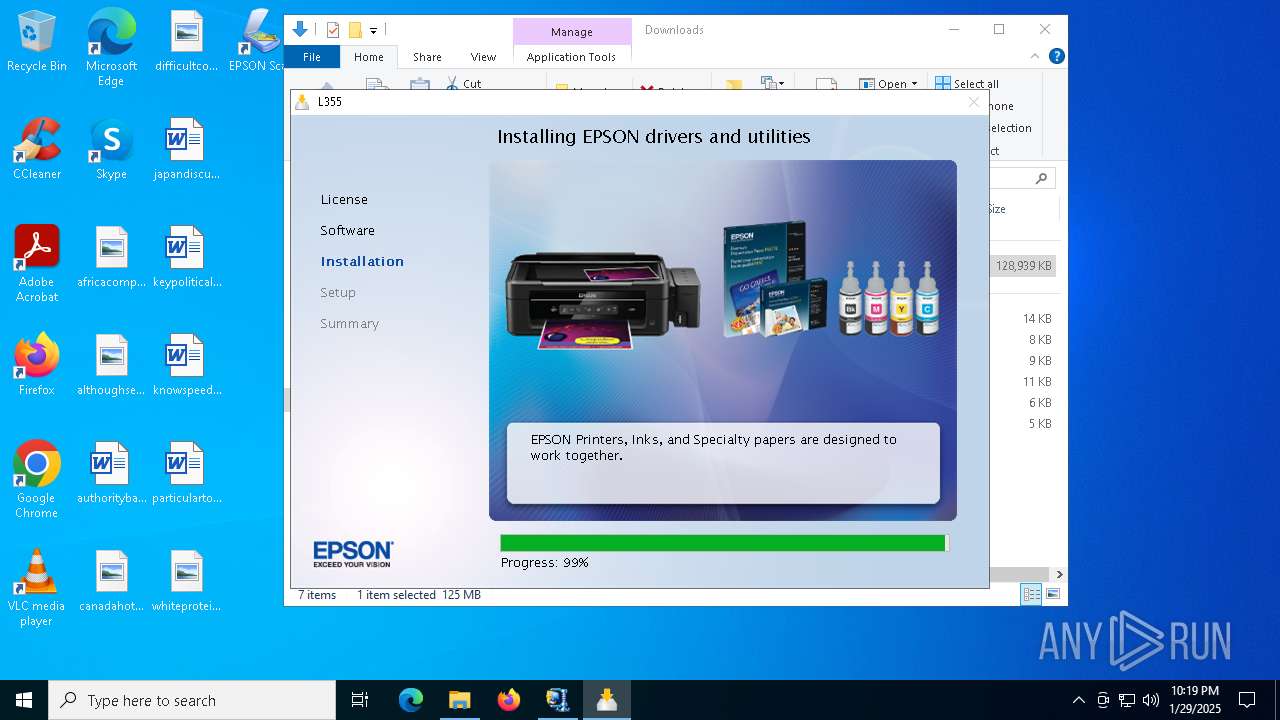Open network status in system tray
The width and height of the screenshot is (1280, 720).
(x=1127, y=700)
